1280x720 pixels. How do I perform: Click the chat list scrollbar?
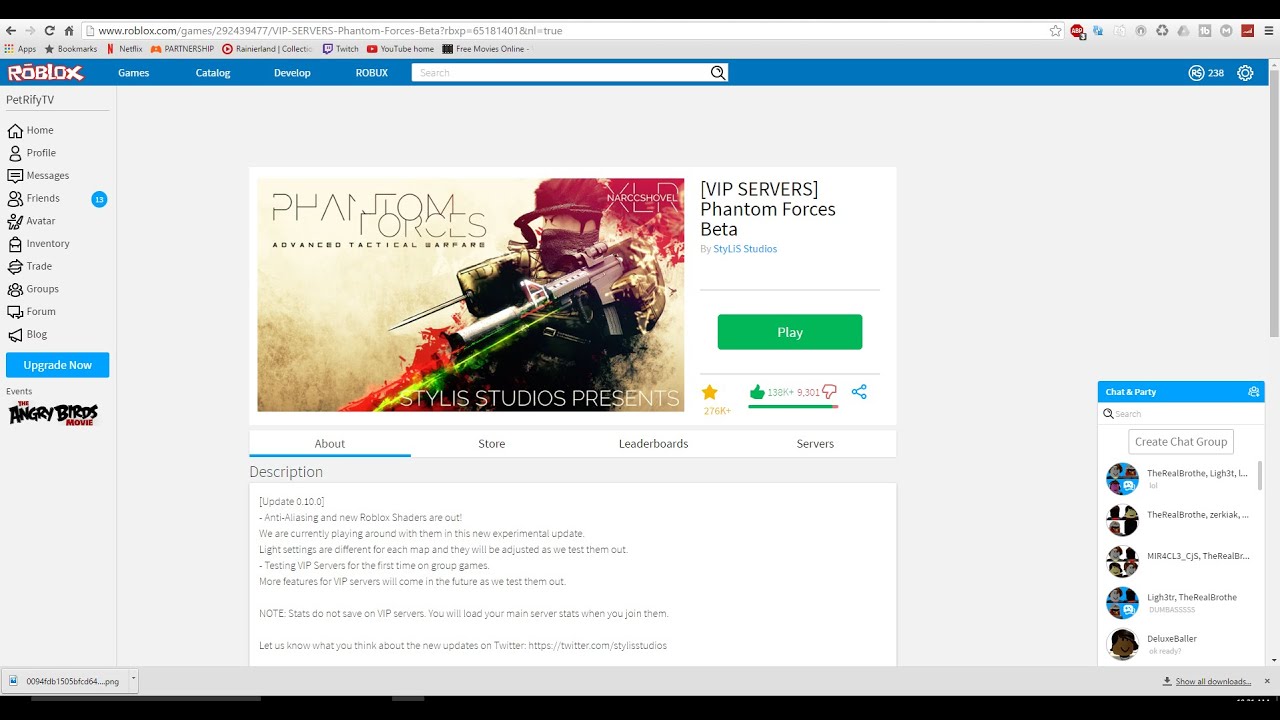point(1260,476)
